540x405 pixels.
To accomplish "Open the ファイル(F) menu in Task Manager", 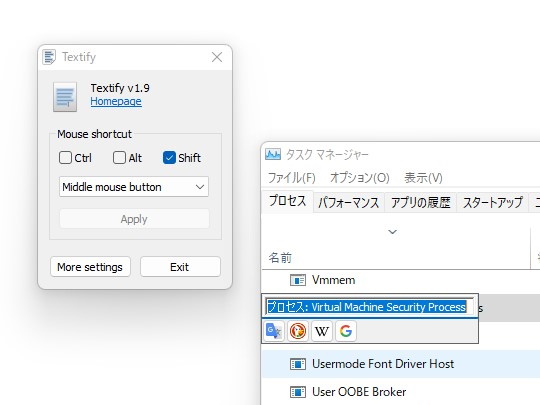I will 292,178.
